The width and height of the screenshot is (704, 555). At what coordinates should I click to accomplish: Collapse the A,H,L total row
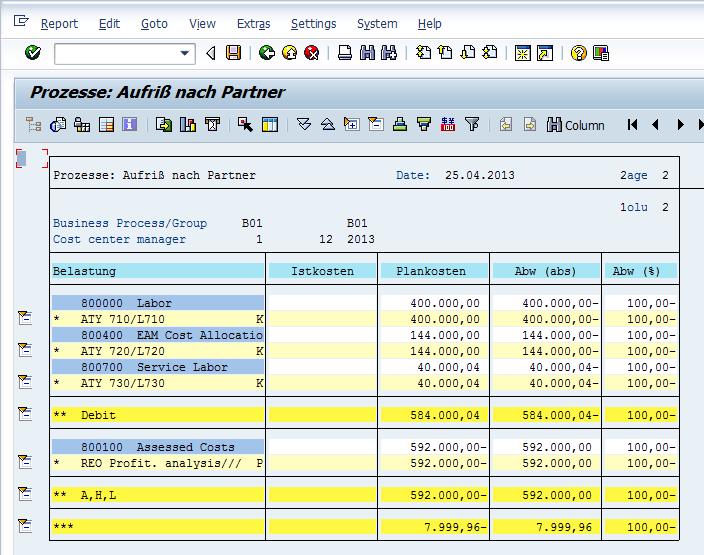(25, 493)
